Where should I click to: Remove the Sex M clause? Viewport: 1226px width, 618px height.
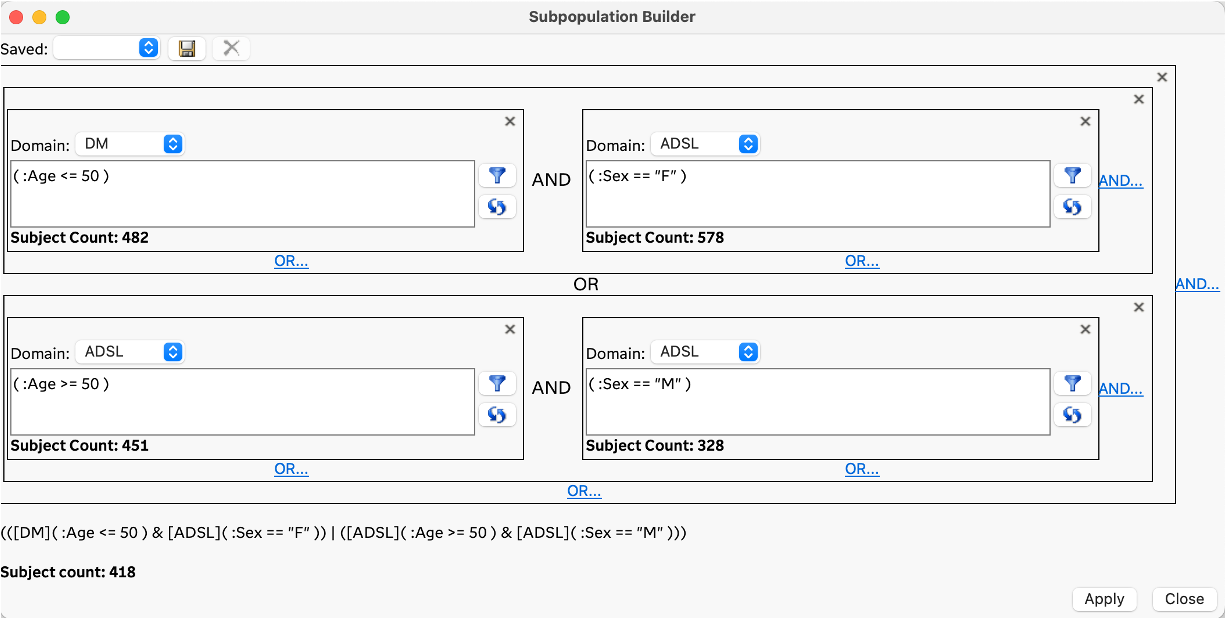(1085, 329)
